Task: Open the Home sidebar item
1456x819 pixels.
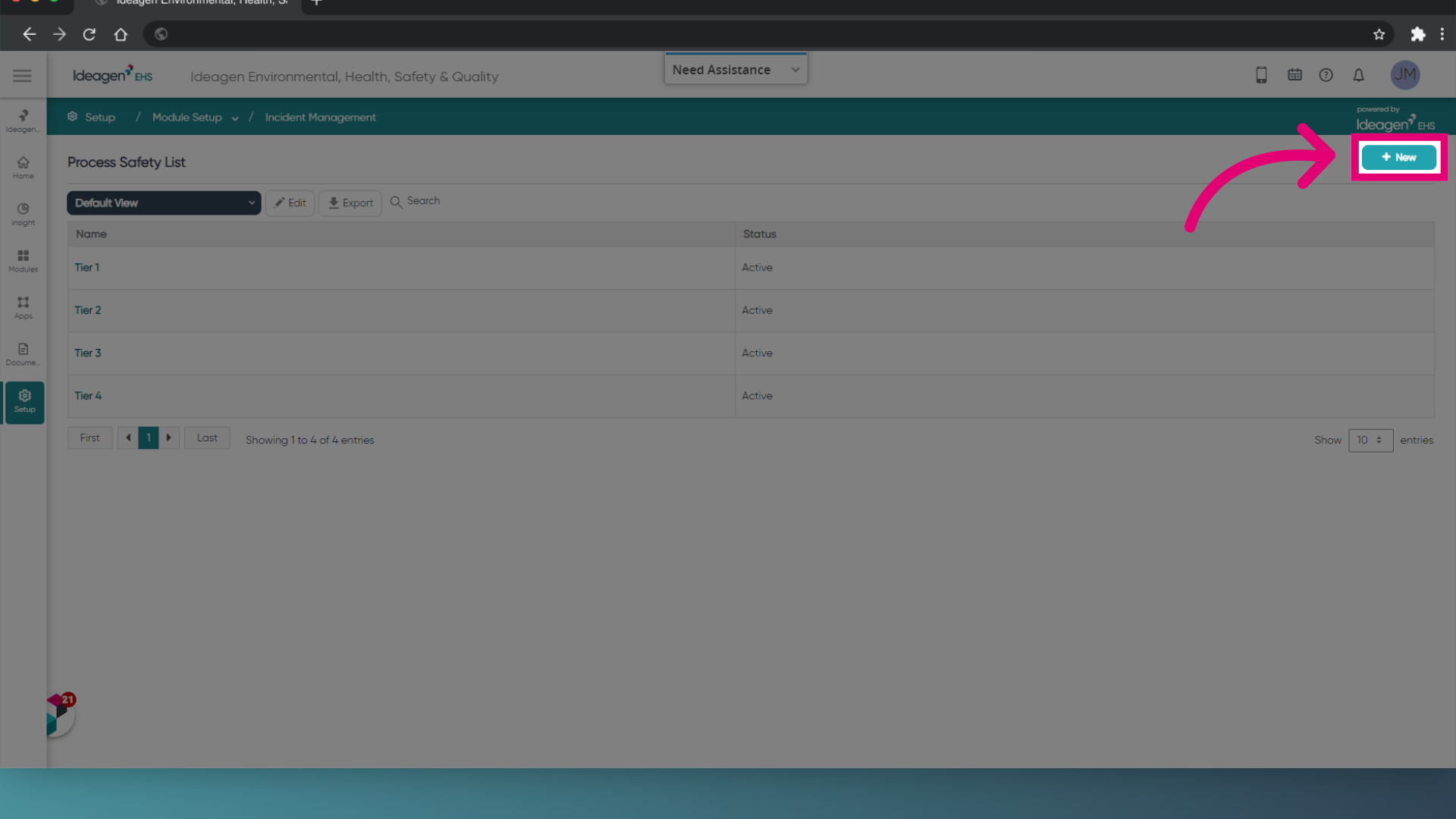Action: [x=24, y=168]
